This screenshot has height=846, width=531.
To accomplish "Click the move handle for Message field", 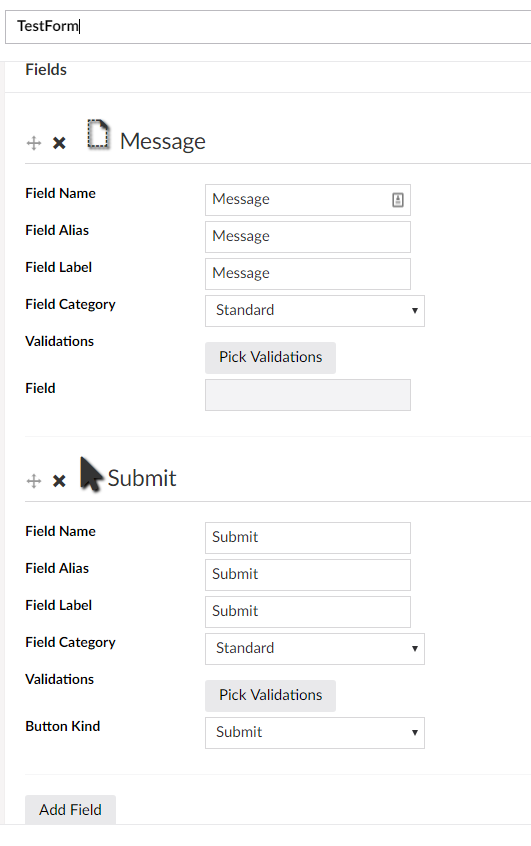I will click(x=34, y=143).
